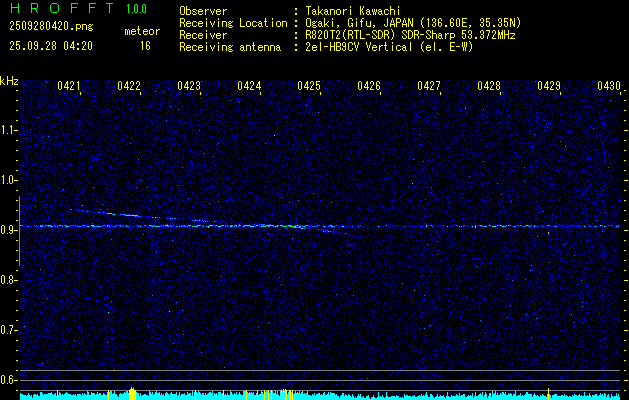The height and width of the screenshot is (400, 629).
Task: Click the 0.7 kHz axis label
Action: (x=9, y=330)
